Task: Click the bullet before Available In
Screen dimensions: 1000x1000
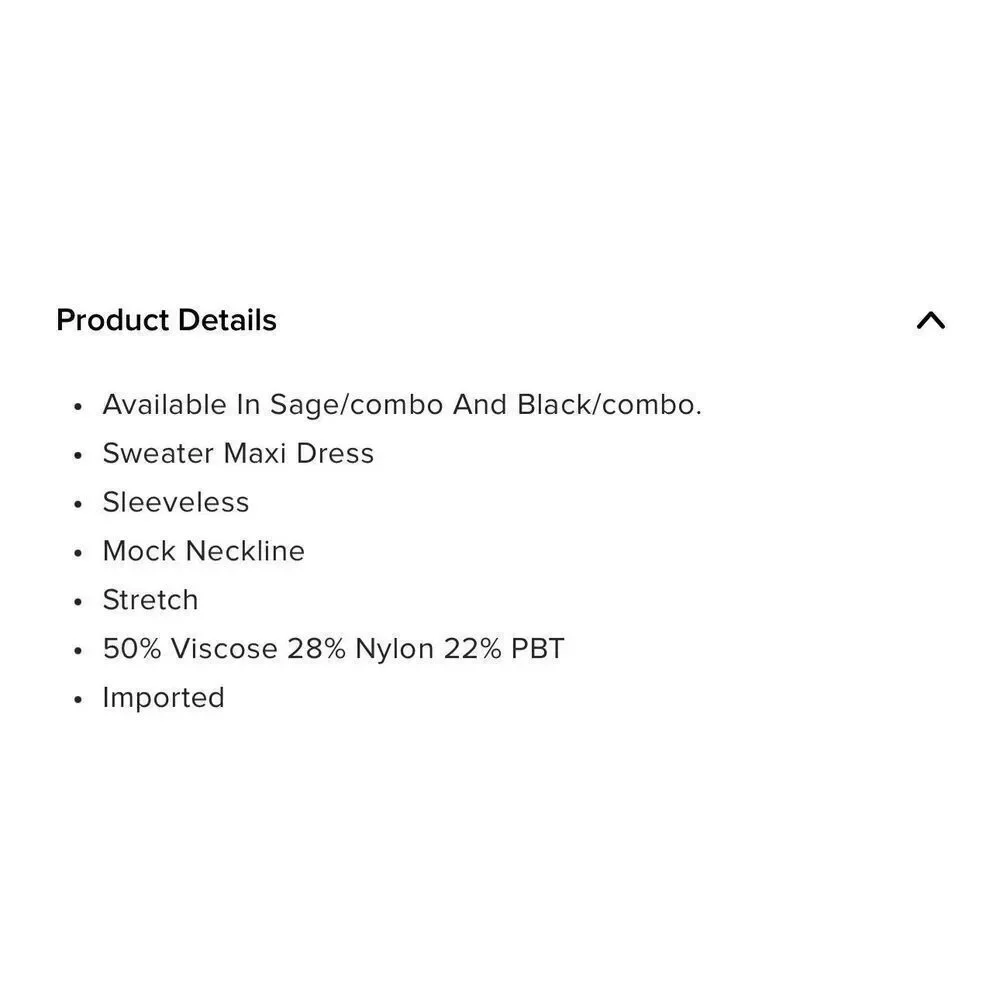Action: point(78,407)
